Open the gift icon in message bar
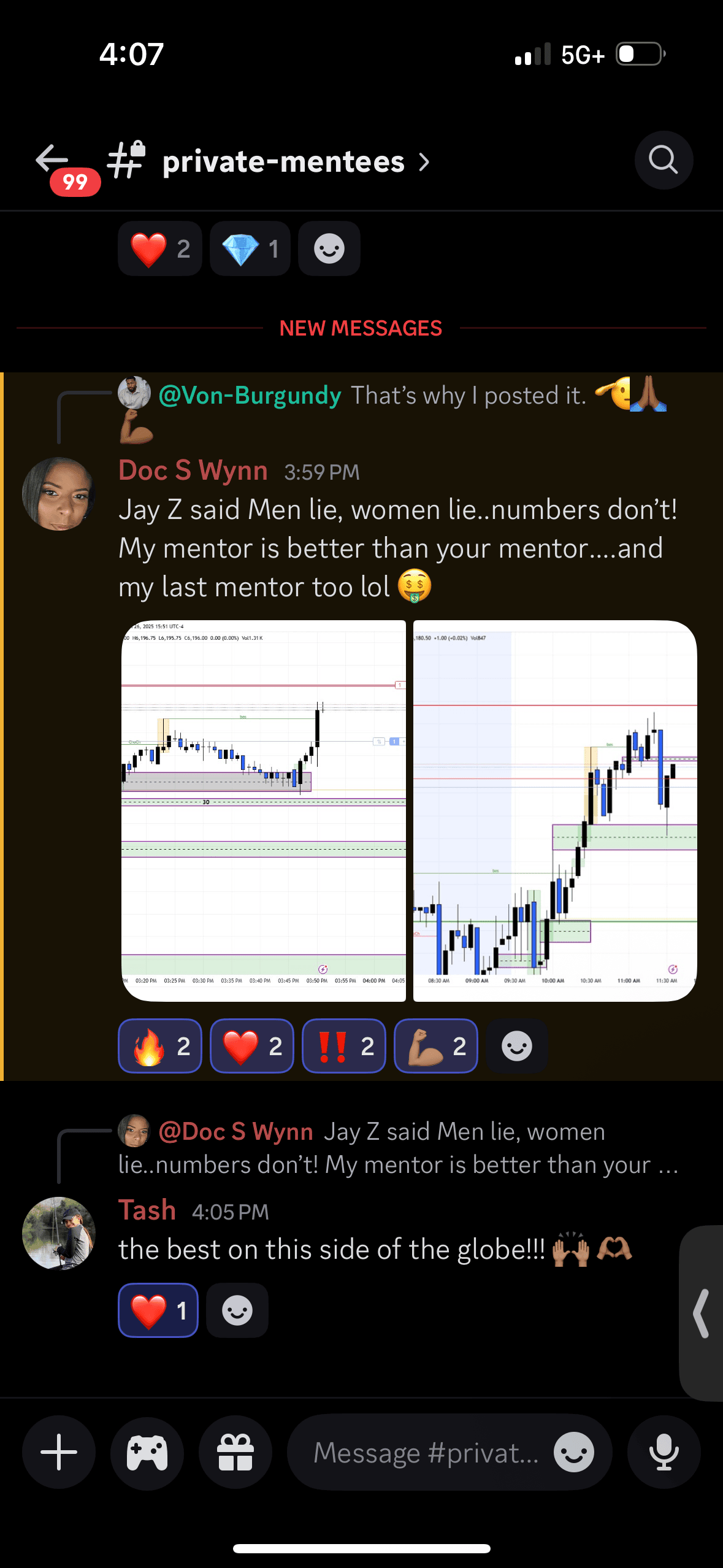The image size is (723, 1568). (235, 1452)
